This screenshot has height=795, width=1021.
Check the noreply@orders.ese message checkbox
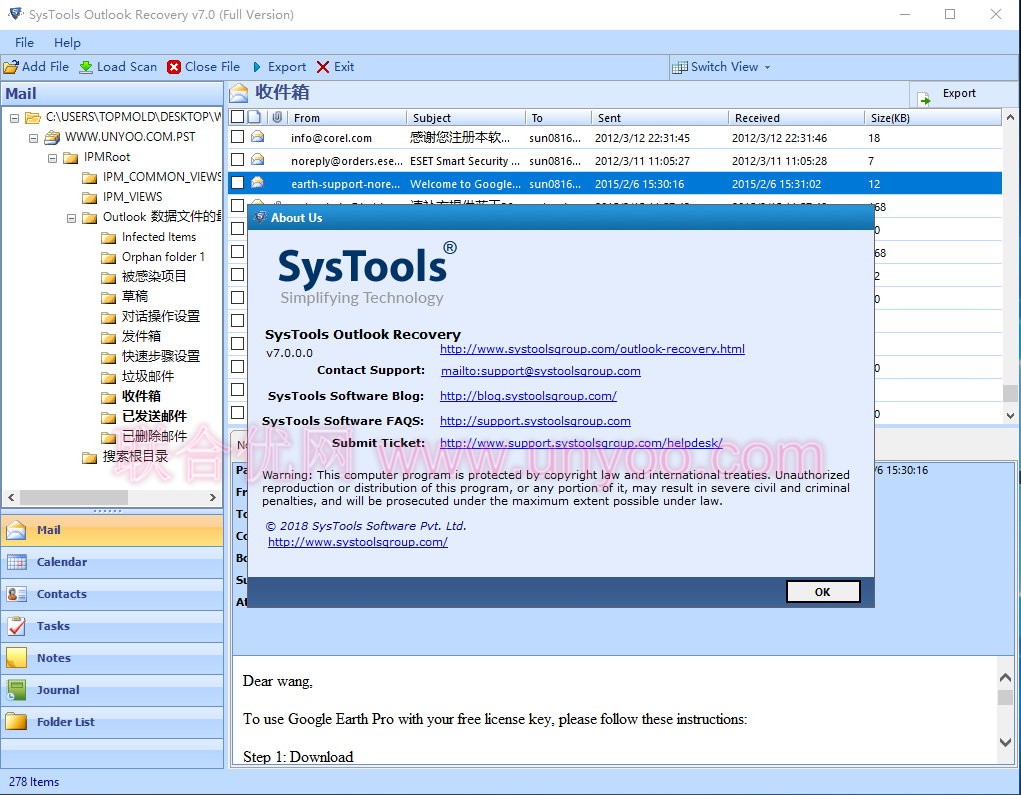click(238, 160)
